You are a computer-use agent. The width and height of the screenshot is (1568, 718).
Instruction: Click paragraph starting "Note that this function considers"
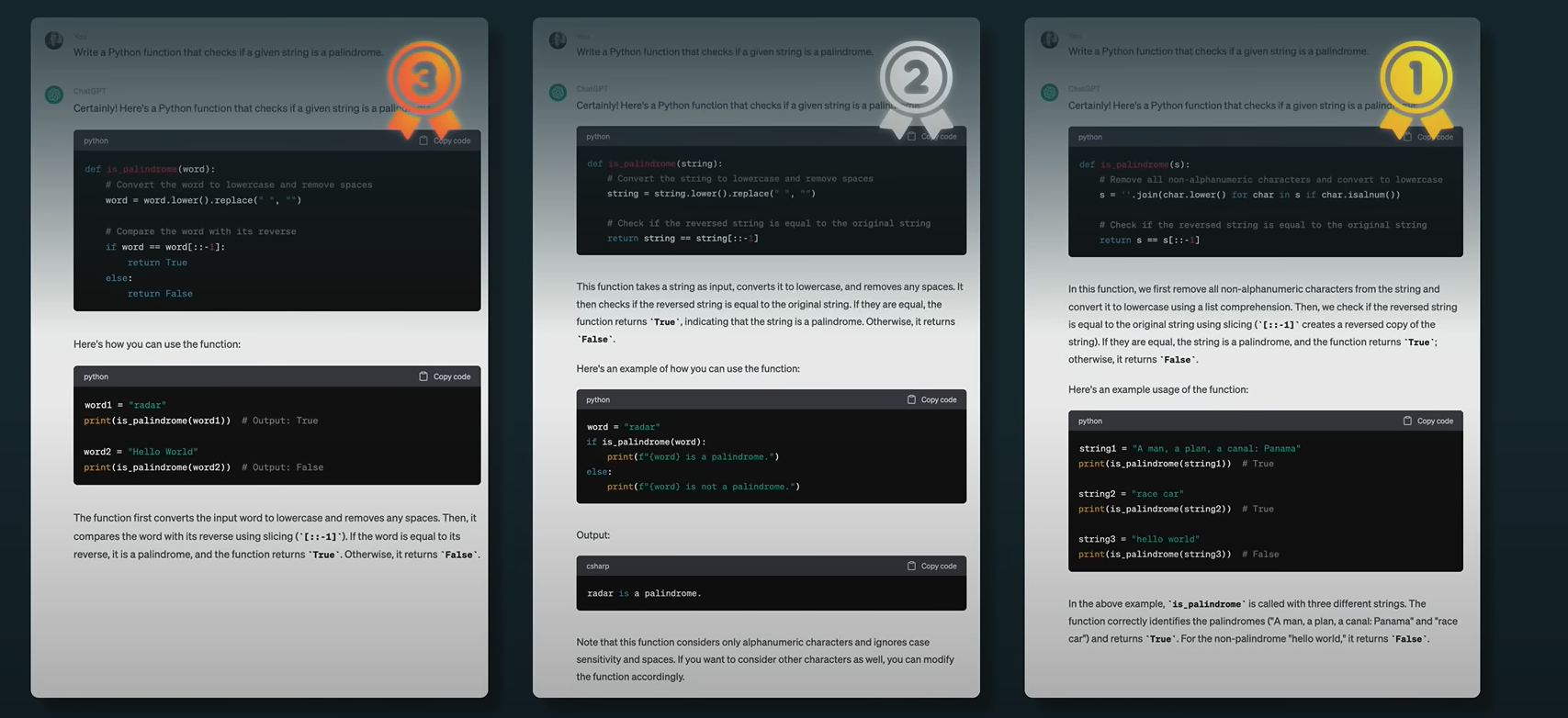(x=765, y=659)
